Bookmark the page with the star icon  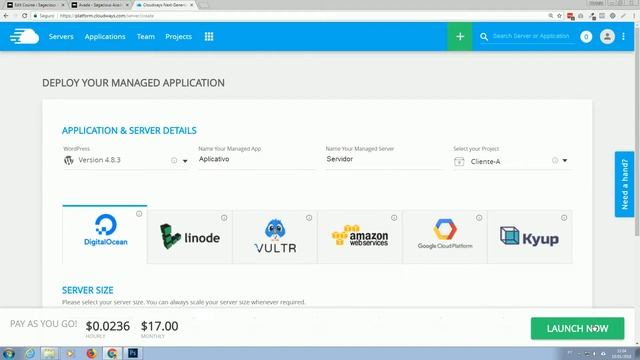[x=560, y=16]
